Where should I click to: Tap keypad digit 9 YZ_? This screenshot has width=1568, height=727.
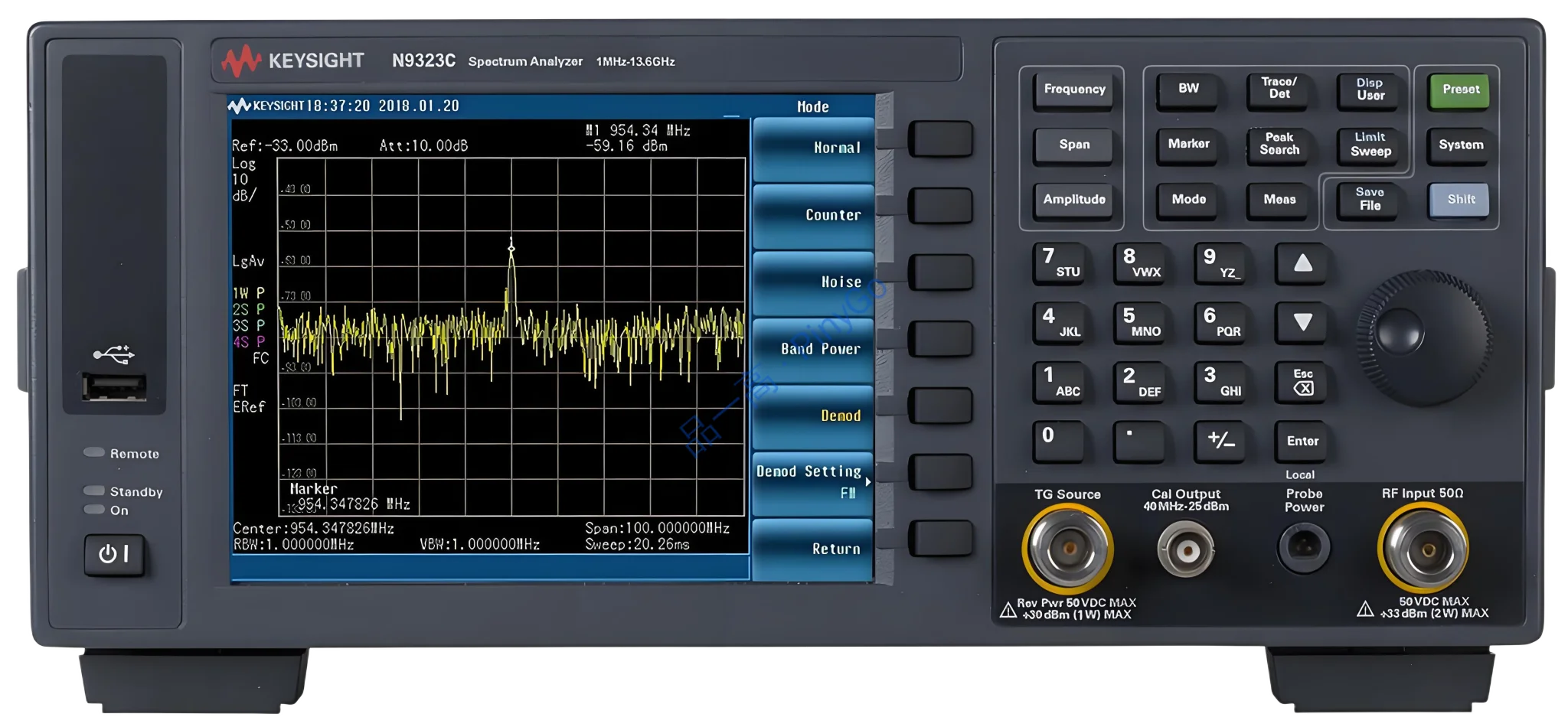(x=1221, y=263)
